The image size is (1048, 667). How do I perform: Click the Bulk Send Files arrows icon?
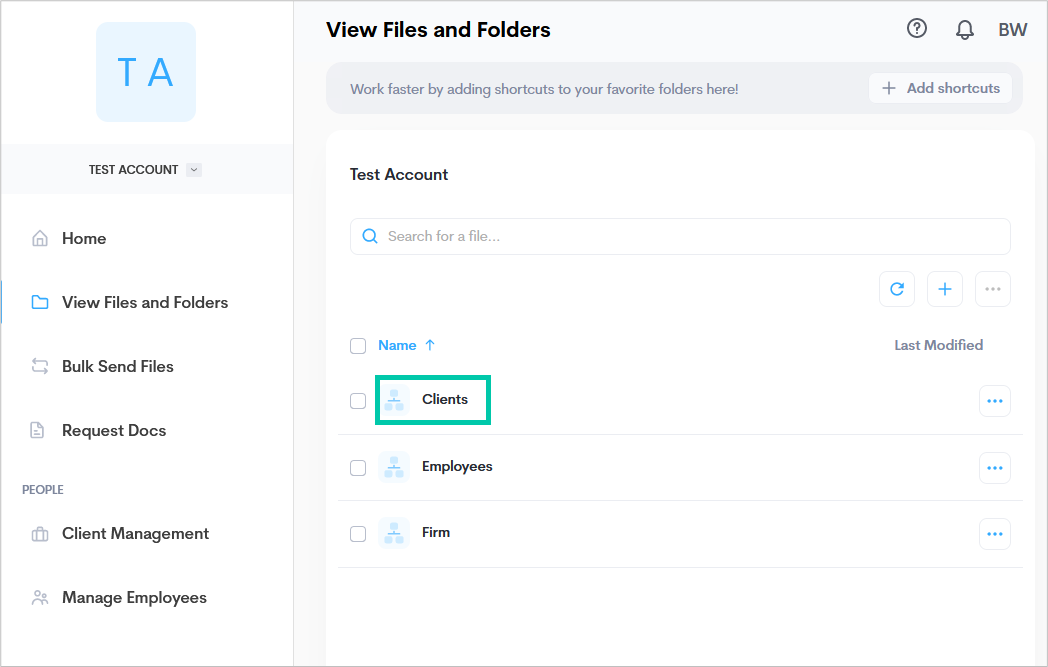[x=40, y=366]
